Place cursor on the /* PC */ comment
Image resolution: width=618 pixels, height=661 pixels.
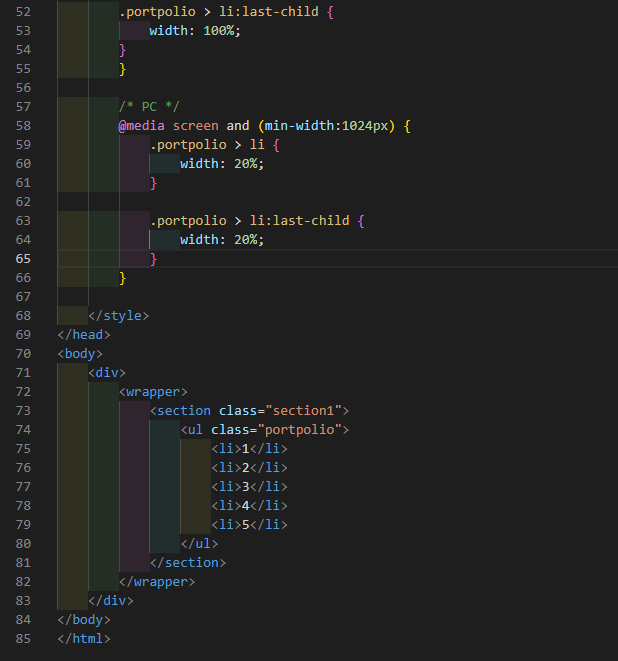tap(149, 107)
